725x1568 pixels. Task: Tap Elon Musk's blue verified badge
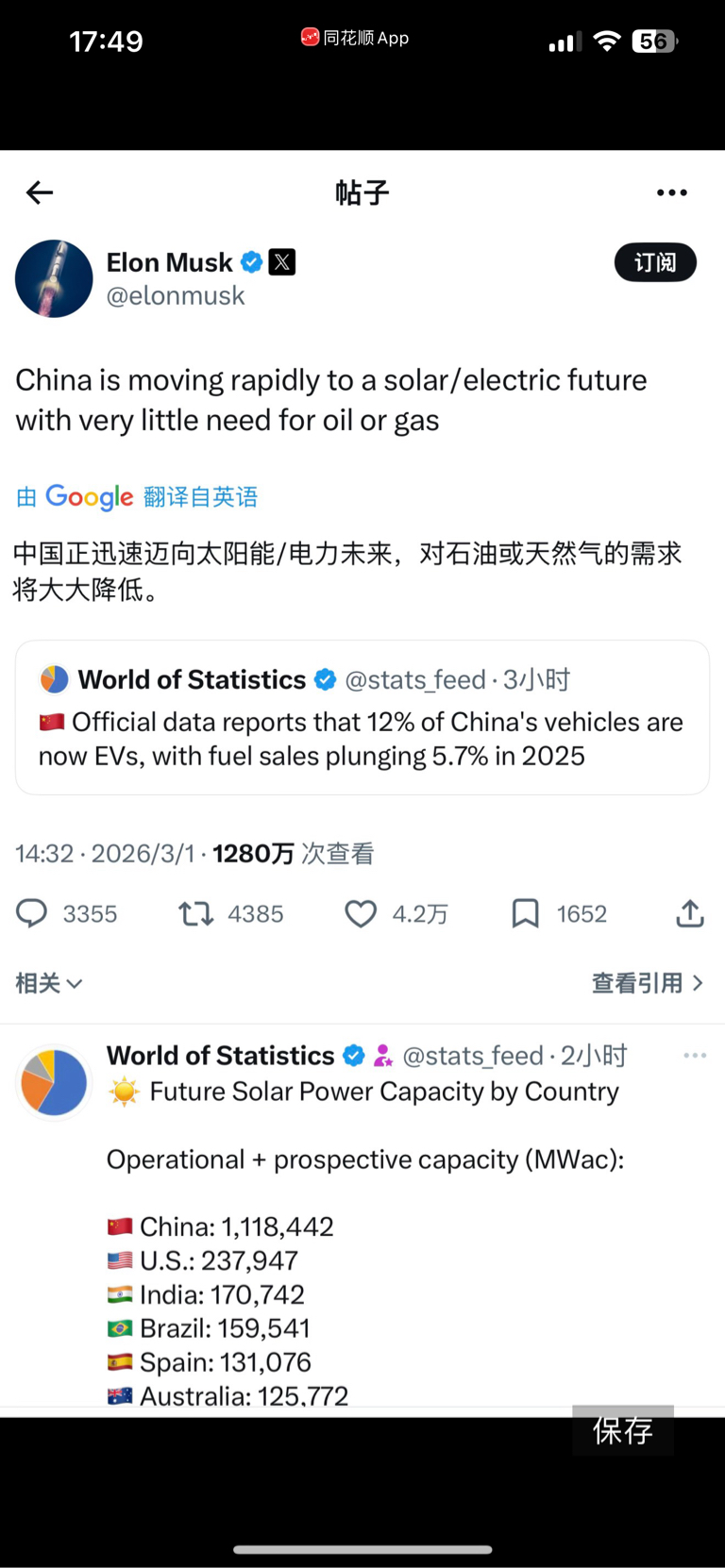coord(252,262)
